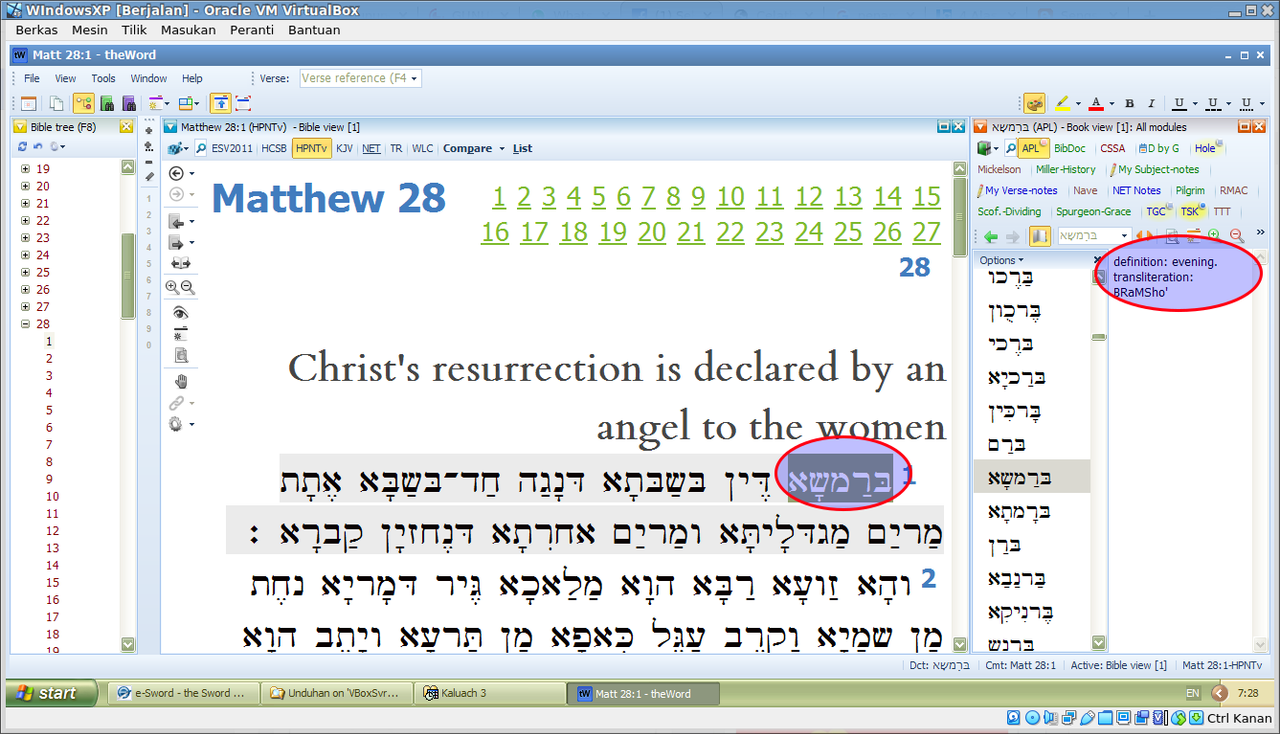Click the copy verses icon in main toolbar
The image size is (1280, 734).
pyautogui.click(x=57, y=103)
